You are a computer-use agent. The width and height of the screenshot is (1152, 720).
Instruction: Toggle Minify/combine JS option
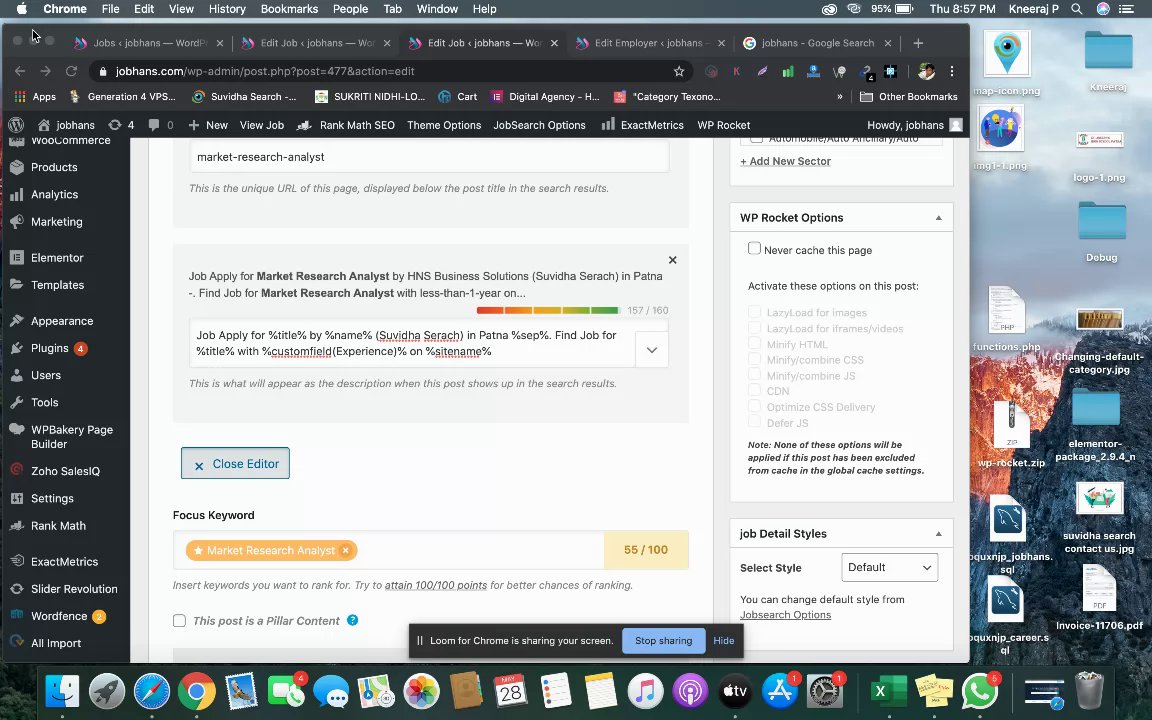point(755,375)
